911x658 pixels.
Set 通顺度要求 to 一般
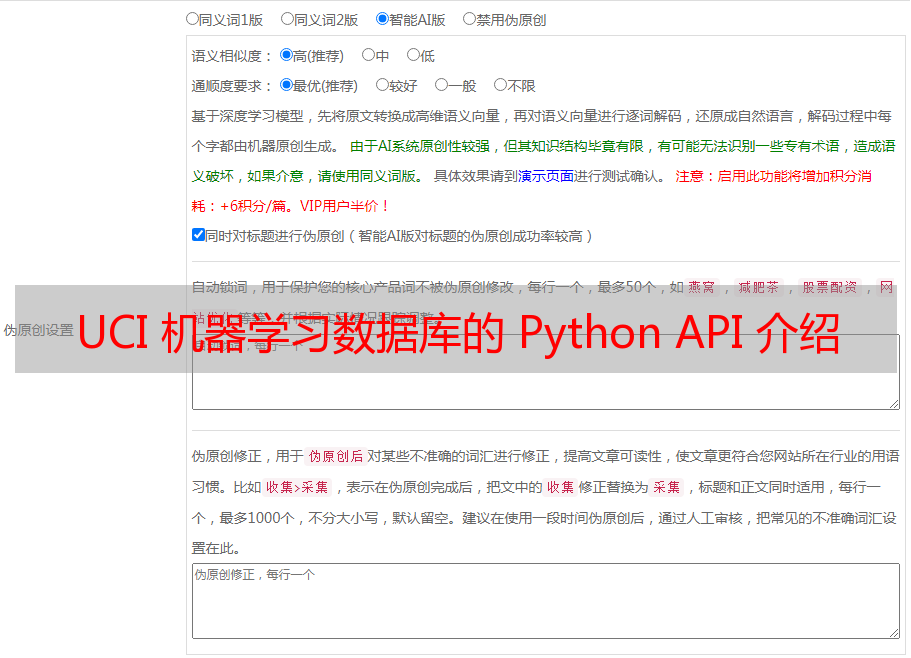pos(442,86)
